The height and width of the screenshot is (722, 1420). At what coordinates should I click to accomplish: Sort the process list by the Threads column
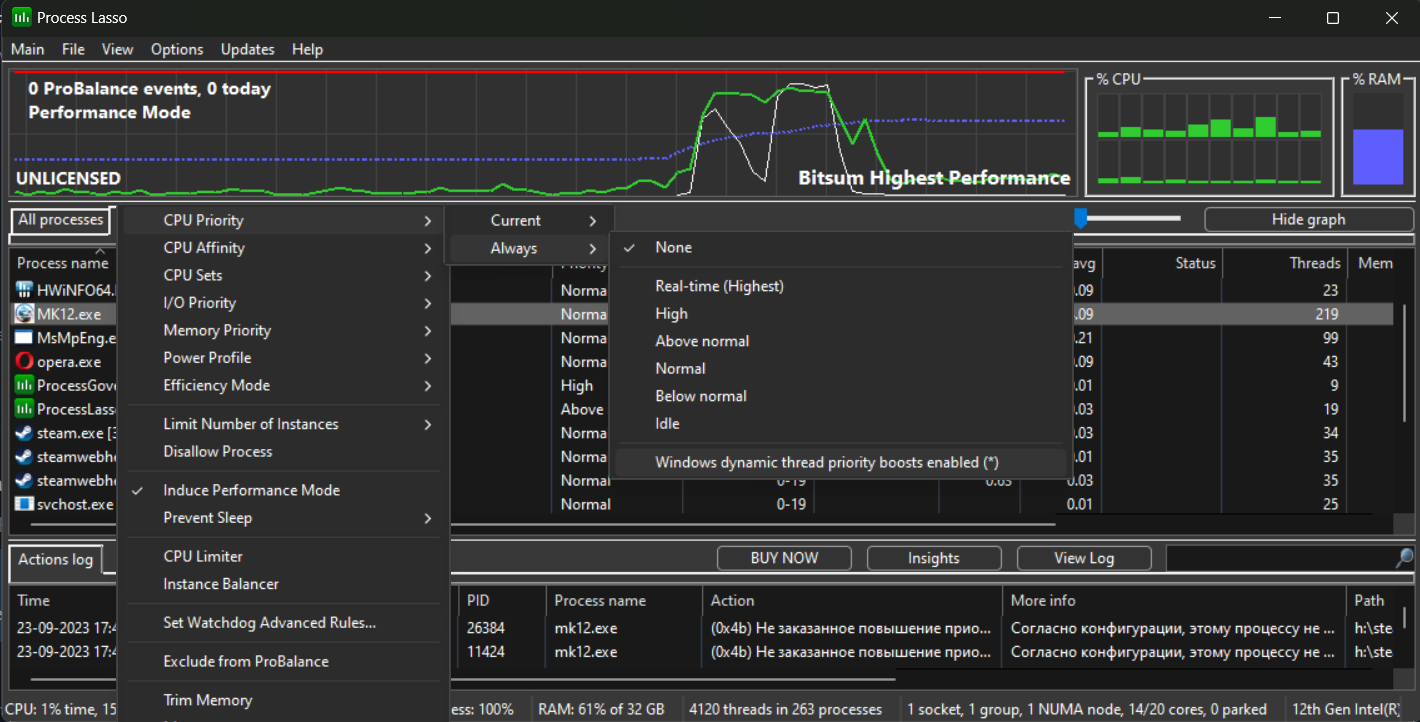[x=1283, y=263]
